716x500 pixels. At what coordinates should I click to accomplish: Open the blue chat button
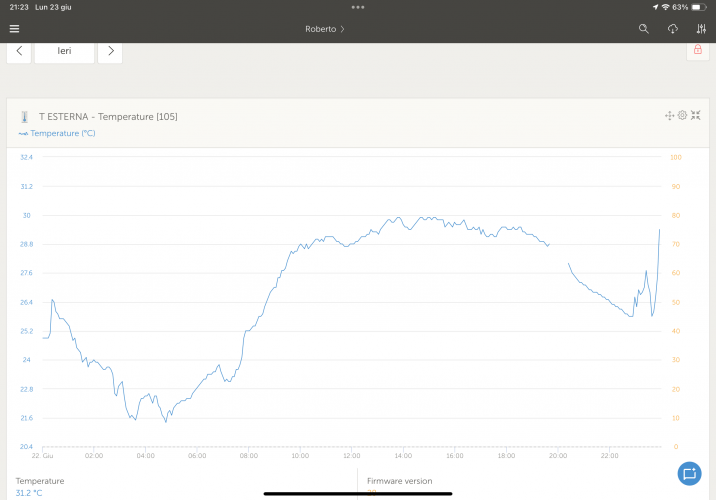click(688, 473)
